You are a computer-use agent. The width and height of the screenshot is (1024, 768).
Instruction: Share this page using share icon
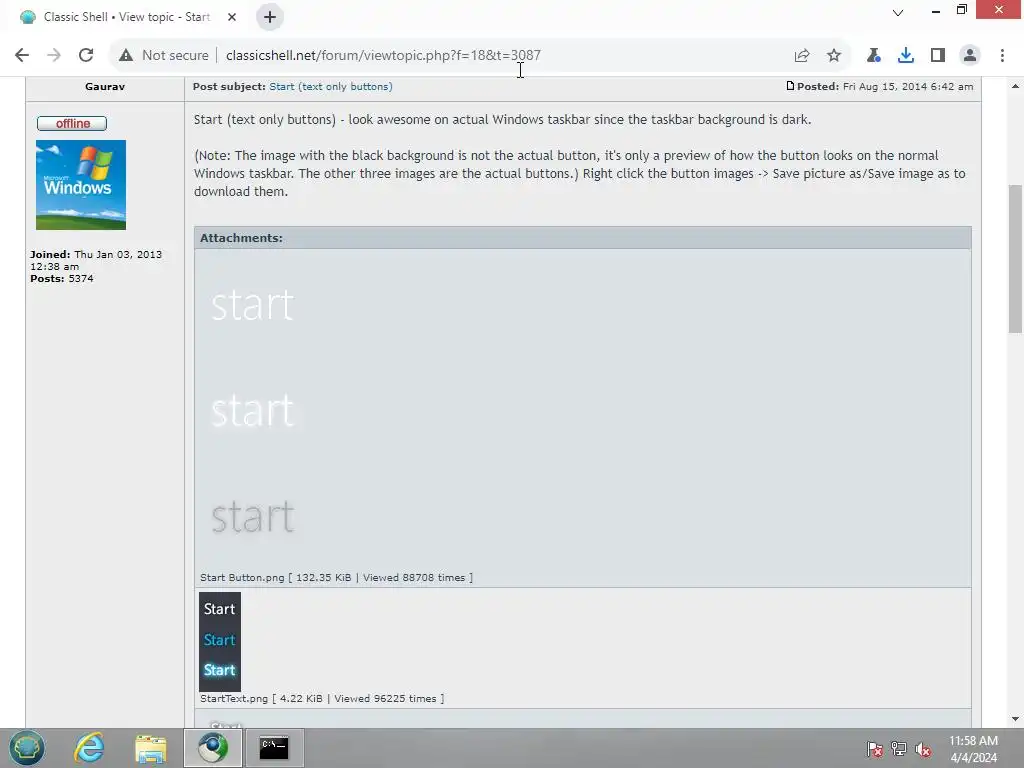click(801, 55)
